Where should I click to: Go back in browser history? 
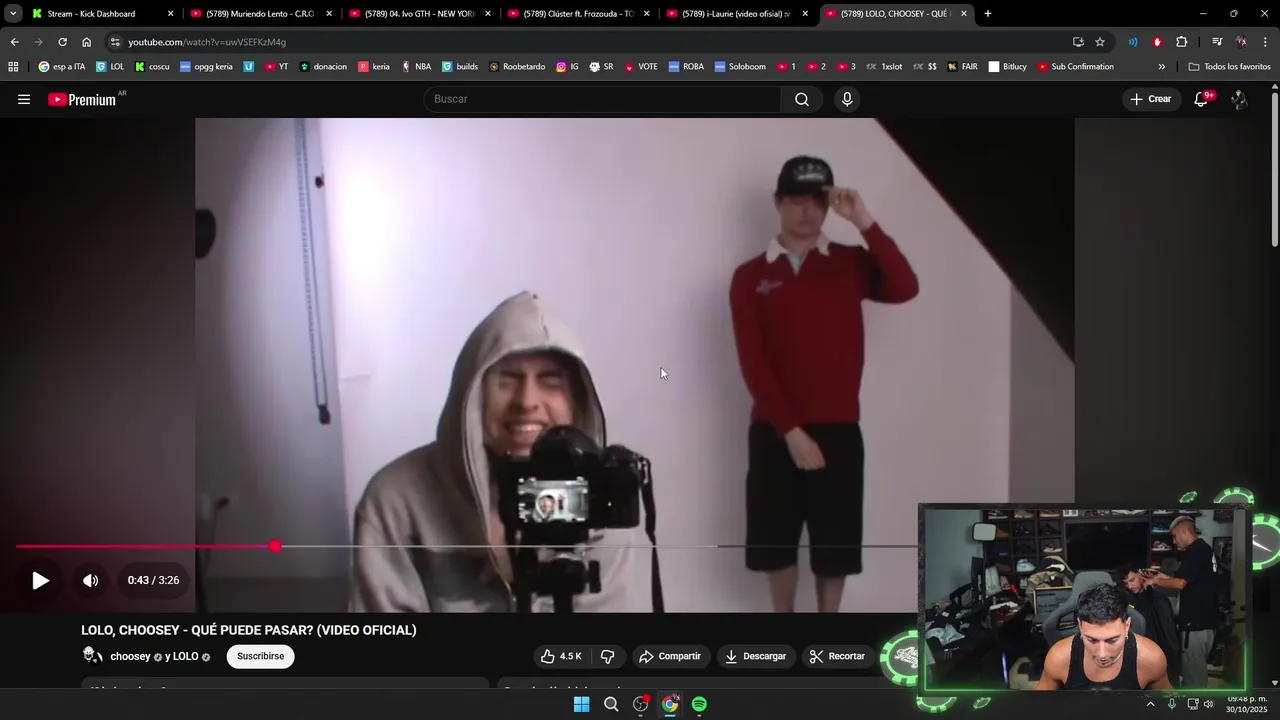(14, 42)
